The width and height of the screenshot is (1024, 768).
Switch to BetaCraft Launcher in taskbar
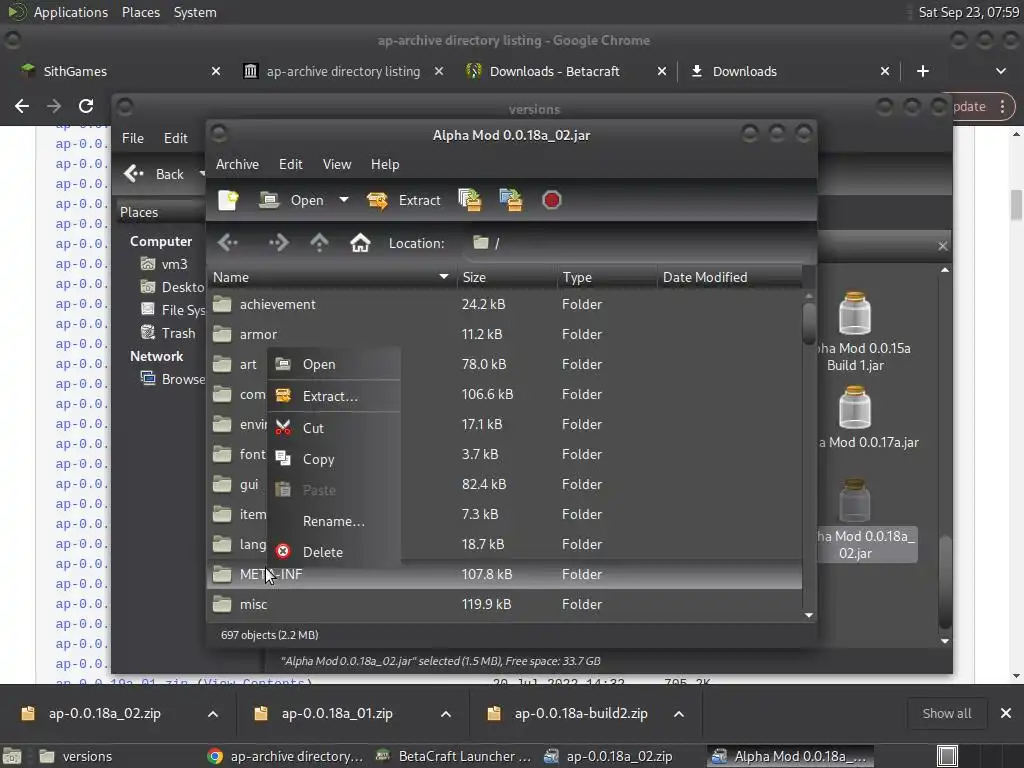tap(454, 756)
